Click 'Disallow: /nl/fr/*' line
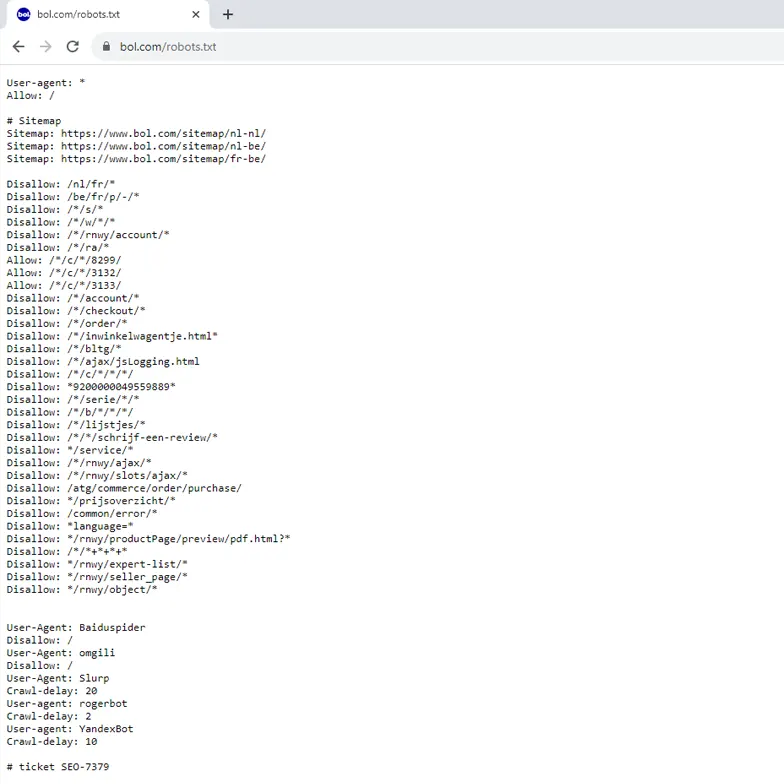This screenshot has height=784, width=784. (x=60, y=184)
